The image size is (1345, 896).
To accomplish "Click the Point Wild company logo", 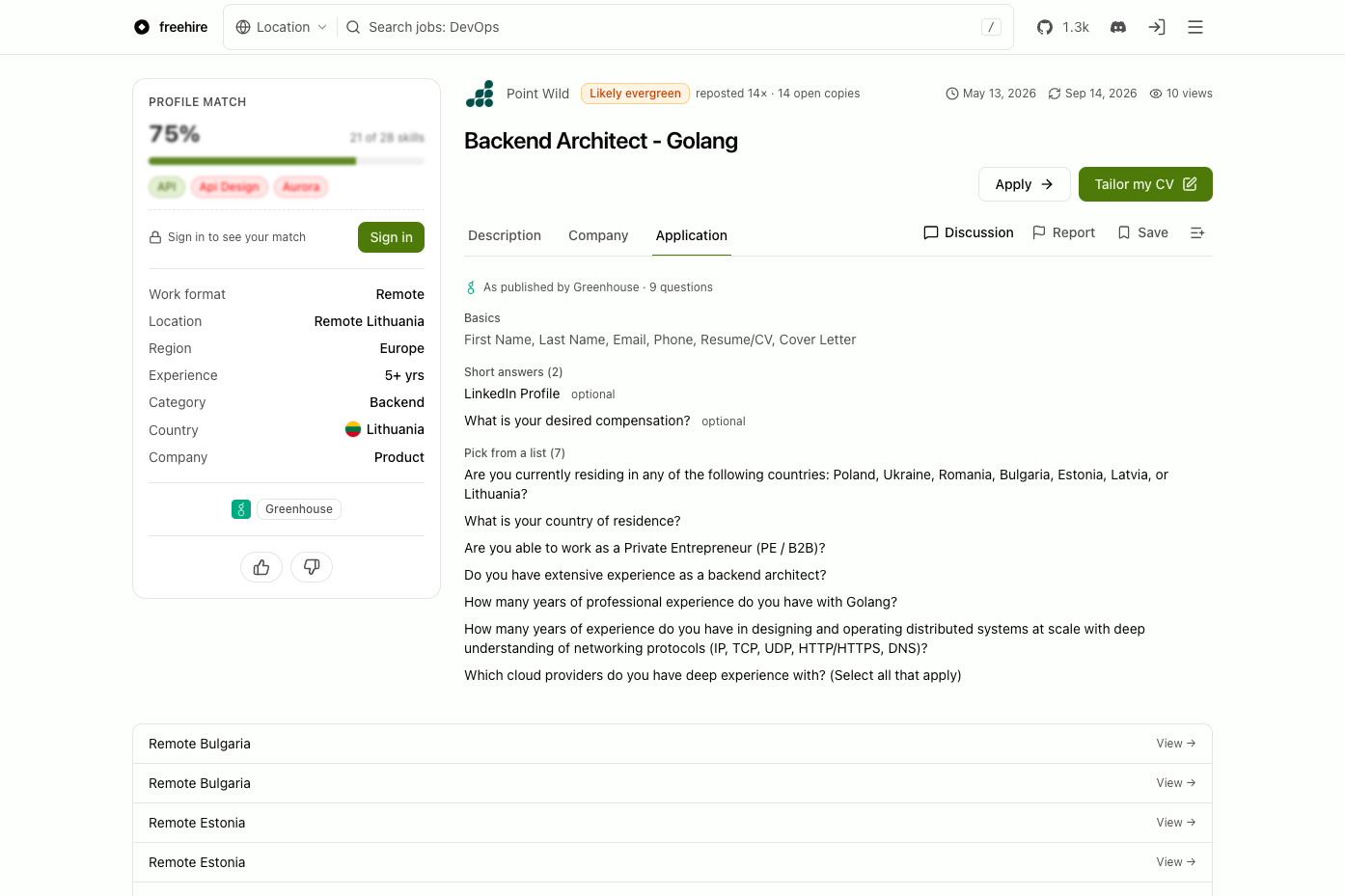I will coord(480,94).
